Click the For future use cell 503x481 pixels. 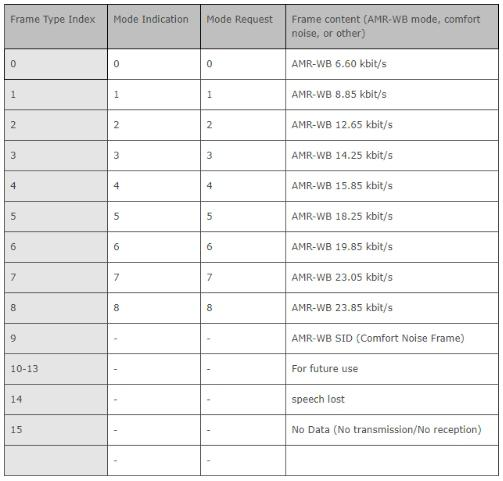pyautogui.click(x=392, y=369)
